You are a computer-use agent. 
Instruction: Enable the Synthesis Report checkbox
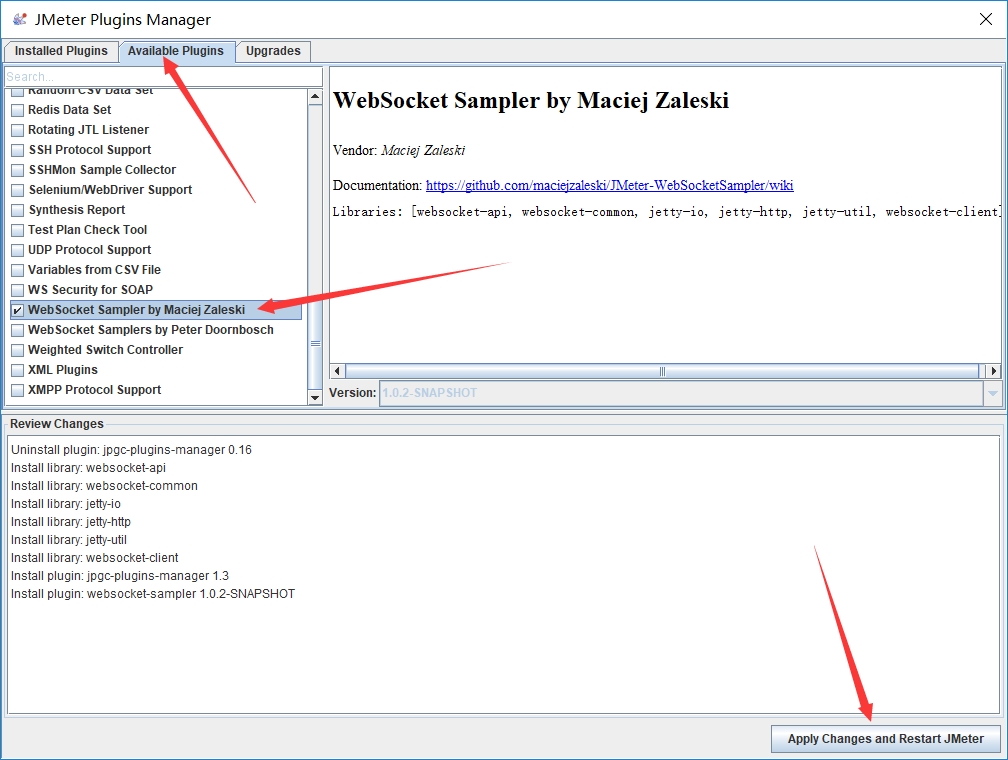[18, 210]
